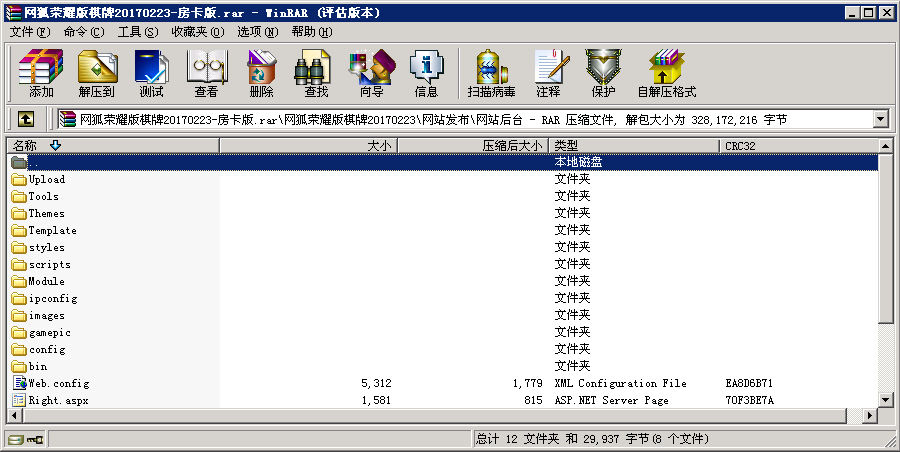Expand the archive path dropdown arrow
The width and height of the screenshot is (900, 452).
pos(880,120)
